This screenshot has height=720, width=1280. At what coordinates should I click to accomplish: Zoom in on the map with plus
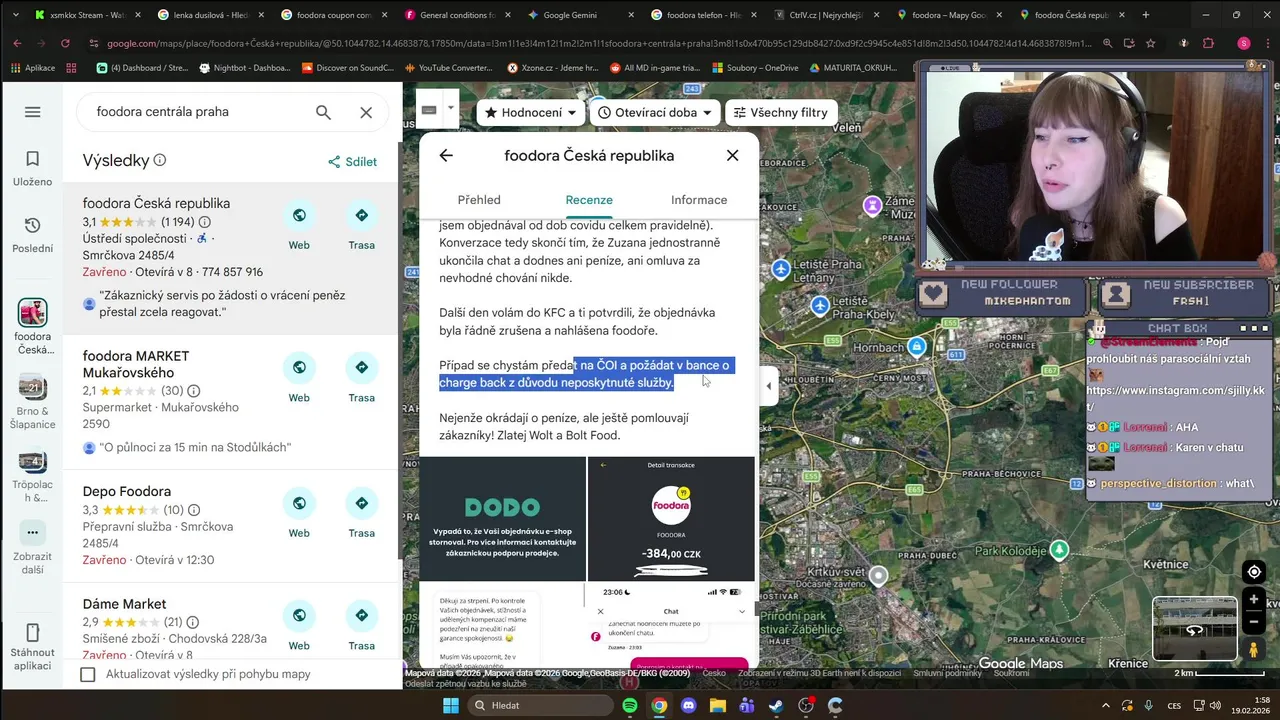point(1254,599)
